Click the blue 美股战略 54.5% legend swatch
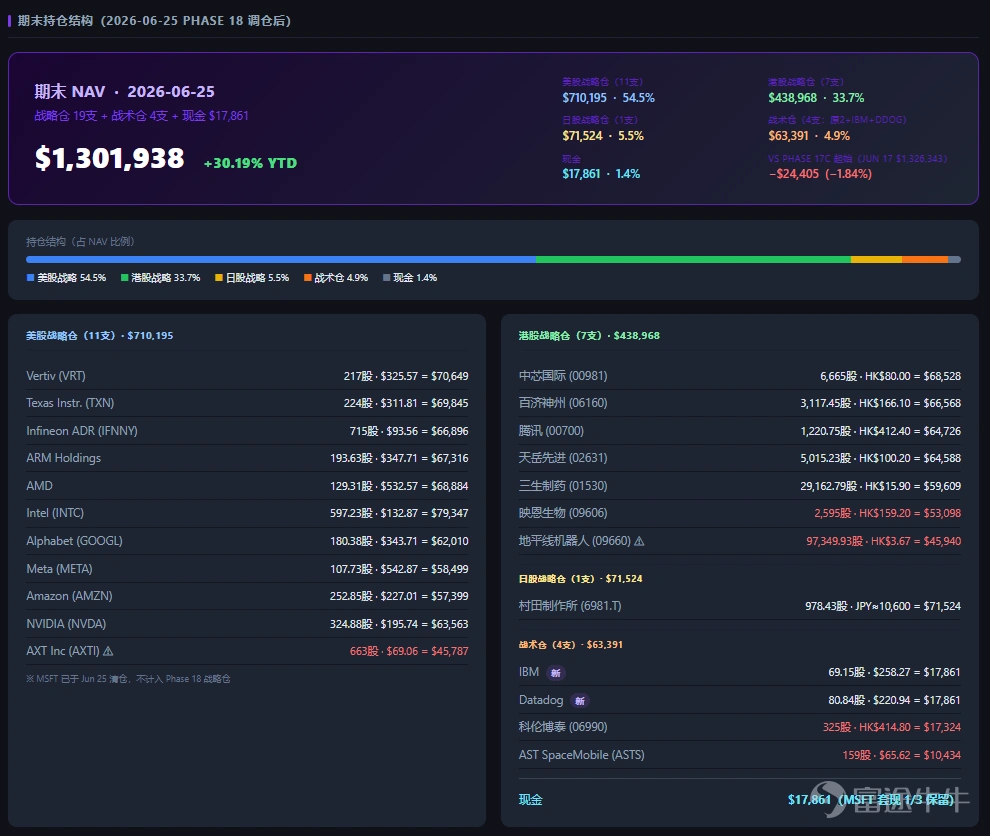This screenshot has width=990, height=836. tap(30, 278)
